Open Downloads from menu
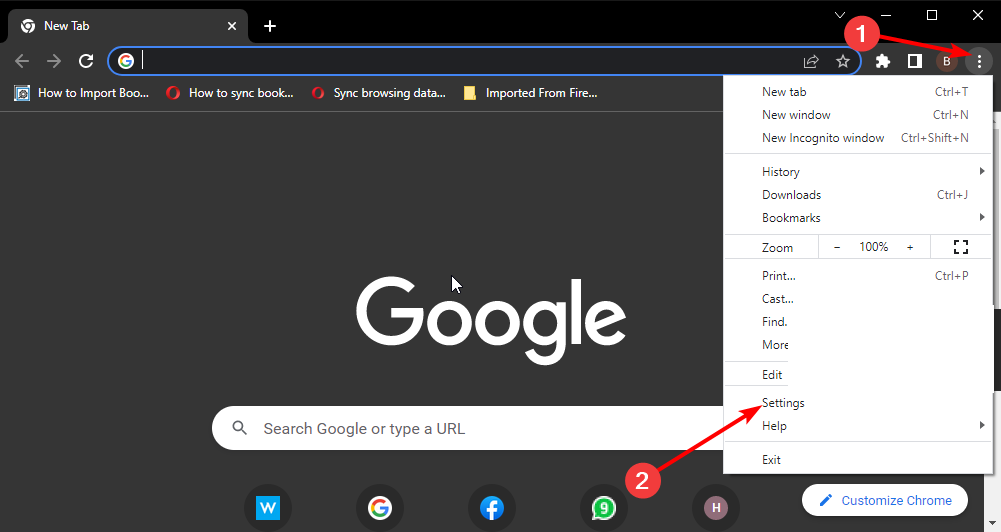Screen dimensions: 1001x532 point(858,195)
